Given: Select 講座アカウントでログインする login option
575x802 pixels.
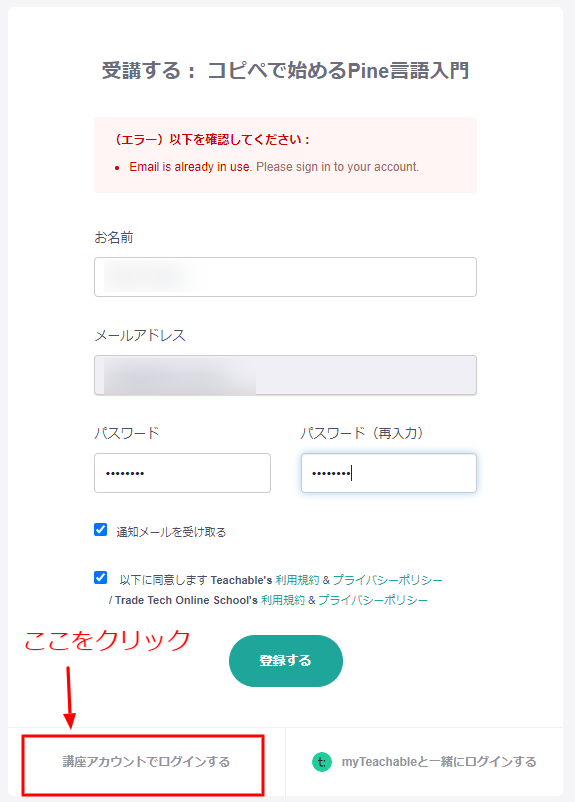Looking at the screenshot, I should coord(146,762).
